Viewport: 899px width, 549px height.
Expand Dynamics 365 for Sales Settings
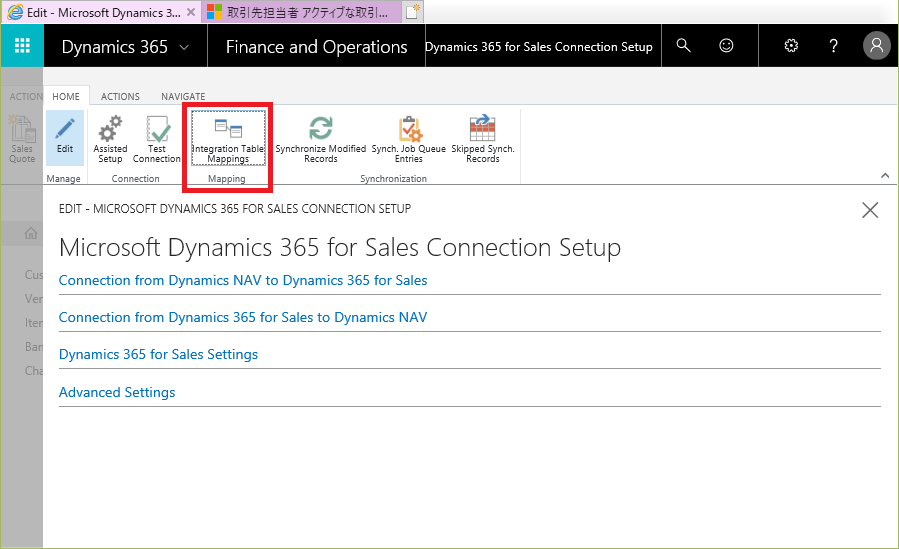coord(158,354)
